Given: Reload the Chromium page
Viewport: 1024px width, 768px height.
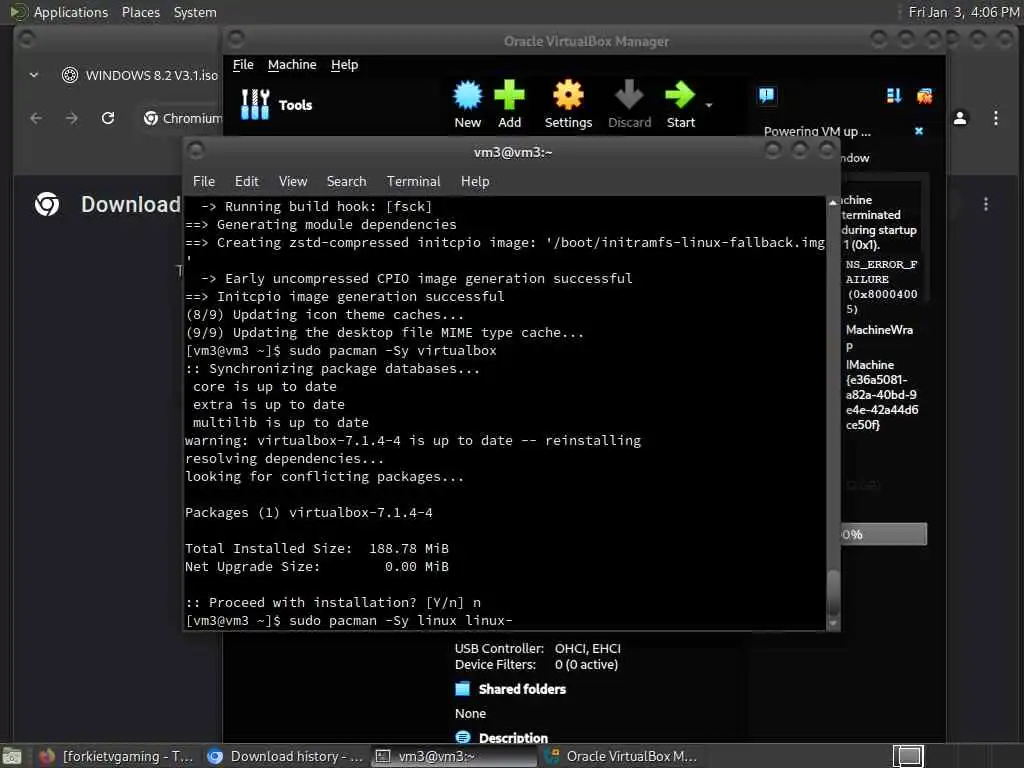Looking at the screenshot, I should (108, 118).
